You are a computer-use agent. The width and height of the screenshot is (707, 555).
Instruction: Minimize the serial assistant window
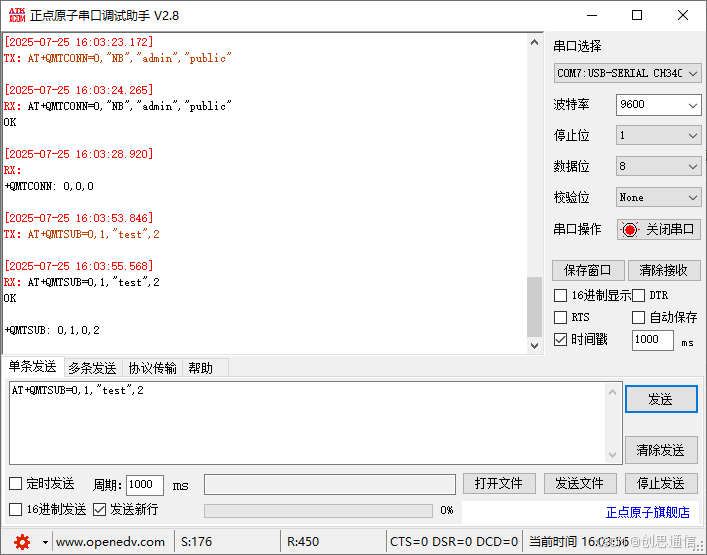(x=592, y=15)
